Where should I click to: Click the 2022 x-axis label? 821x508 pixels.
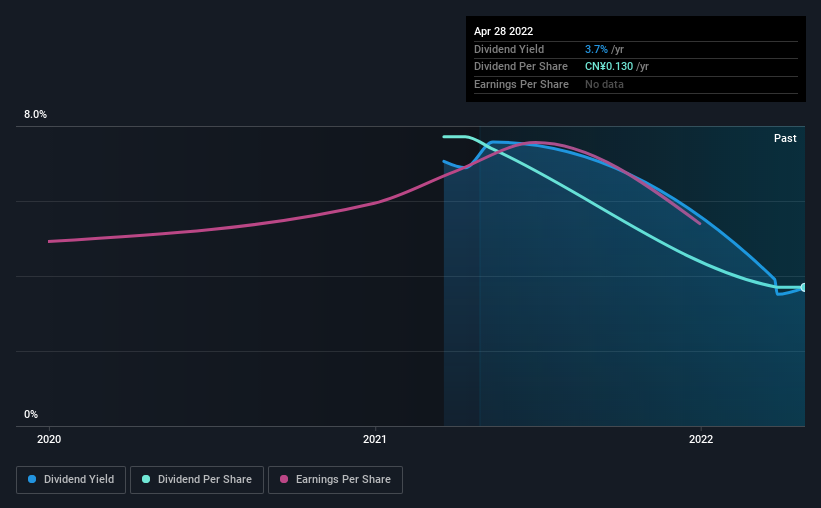[701, 439]
